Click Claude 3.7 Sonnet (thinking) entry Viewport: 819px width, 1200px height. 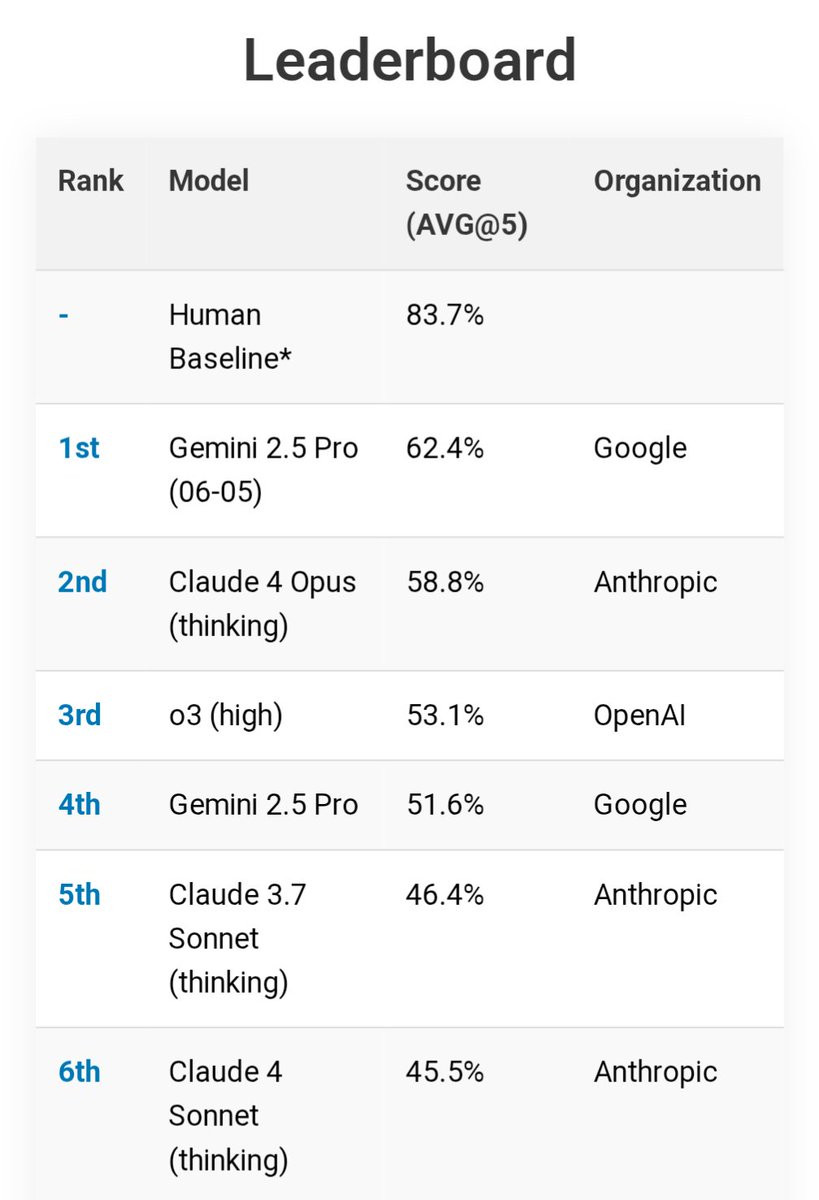pyautogui.click(x=237, y=939)
